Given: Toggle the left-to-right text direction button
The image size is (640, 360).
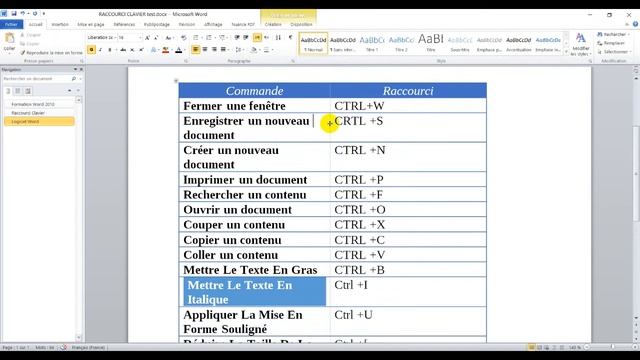Looking at the screenshot, I should click(x=257, y=38).
